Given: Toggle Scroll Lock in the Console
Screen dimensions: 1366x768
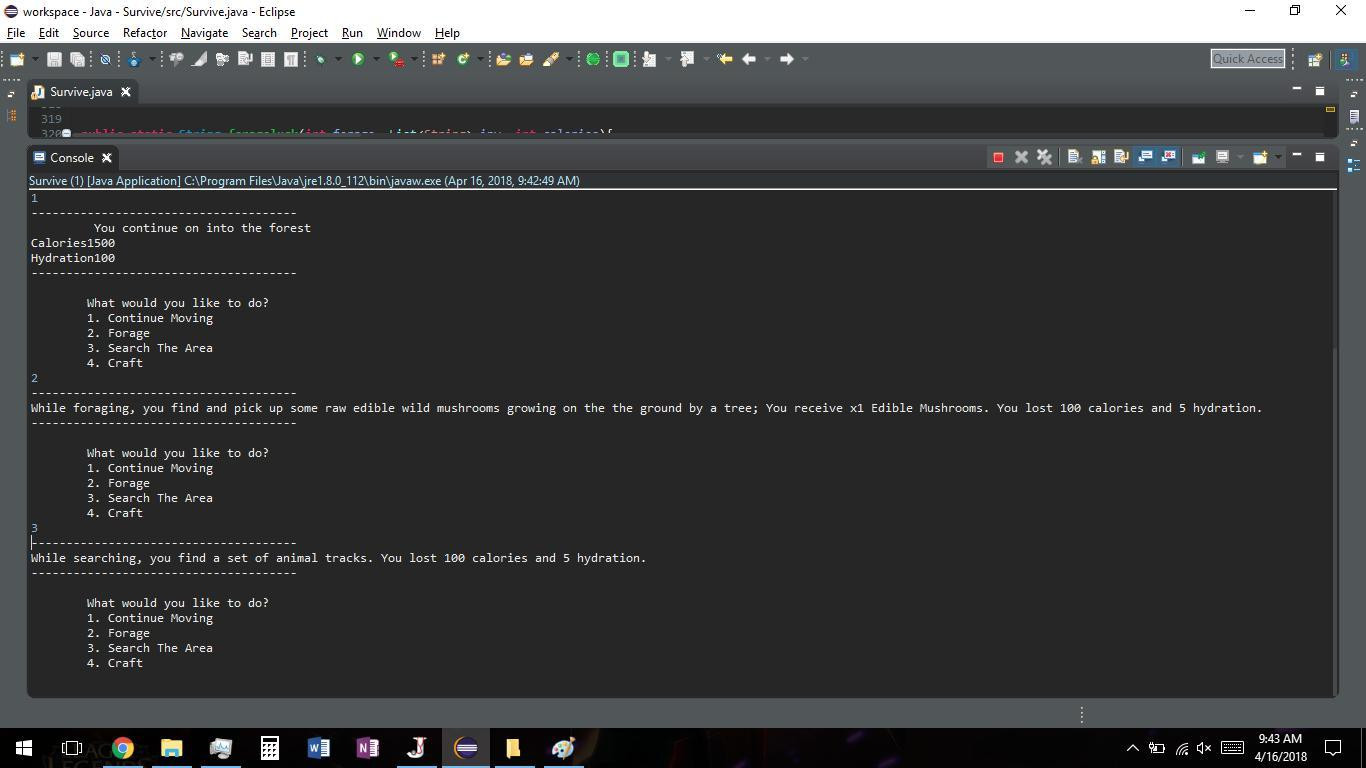Looking at the screenshot, I should [1098, 157].
